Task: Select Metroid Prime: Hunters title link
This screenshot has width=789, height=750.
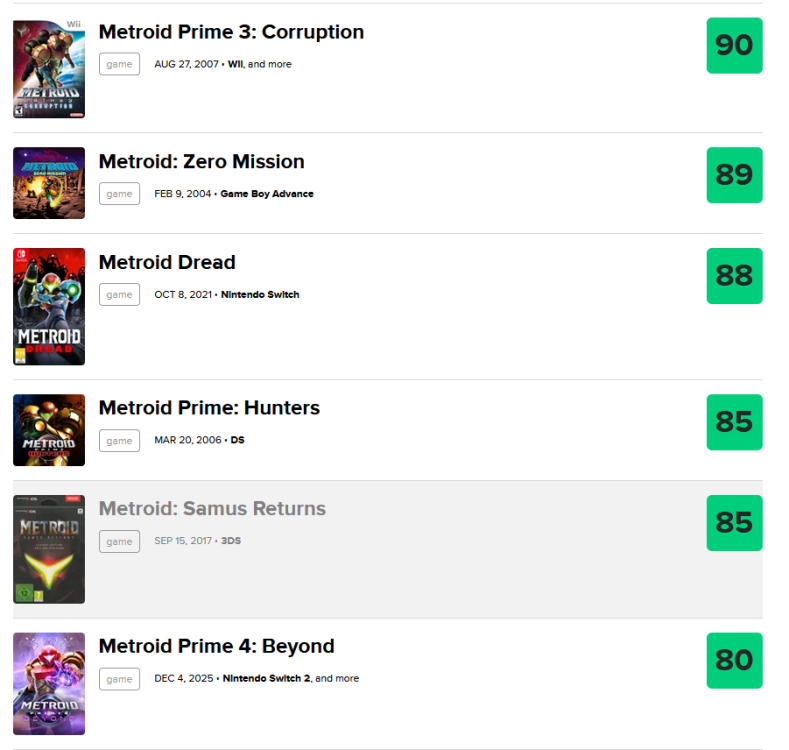Action: tap(209, 408)
